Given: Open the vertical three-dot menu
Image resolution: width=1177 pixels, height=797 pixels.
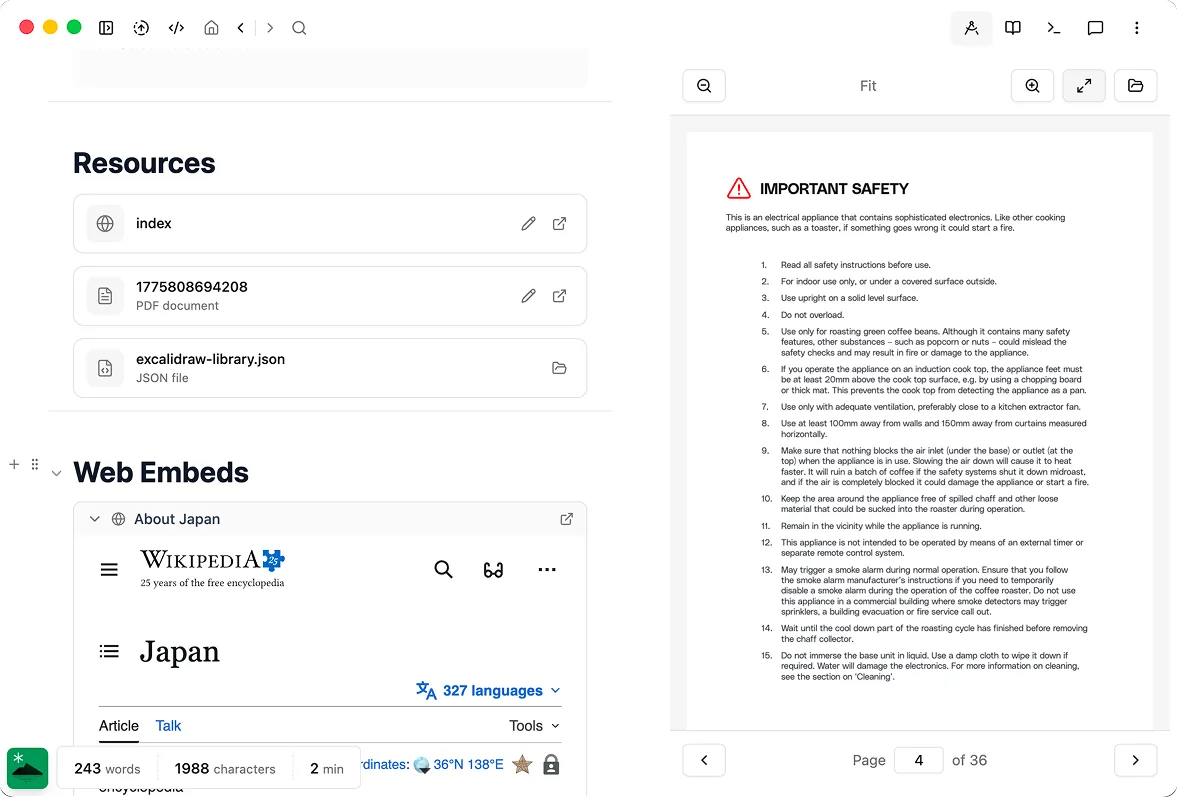Looking at the screenshot, I should pyautogui.click(x=1136, y=29).
